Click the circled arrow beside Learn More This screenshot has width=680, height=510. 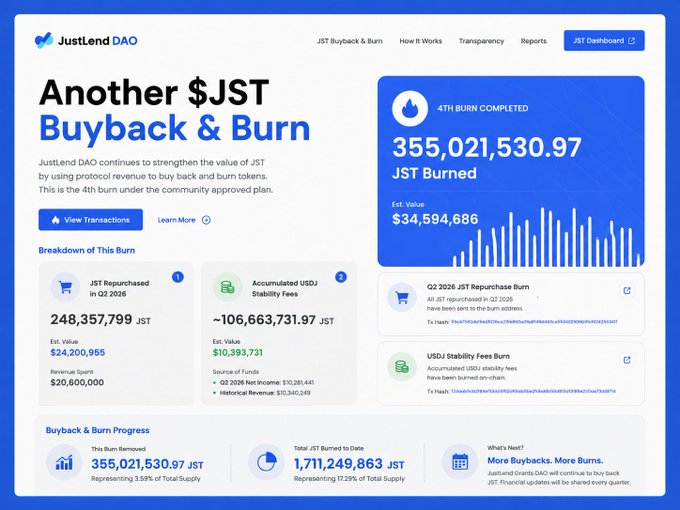click(x=206, y=220)
